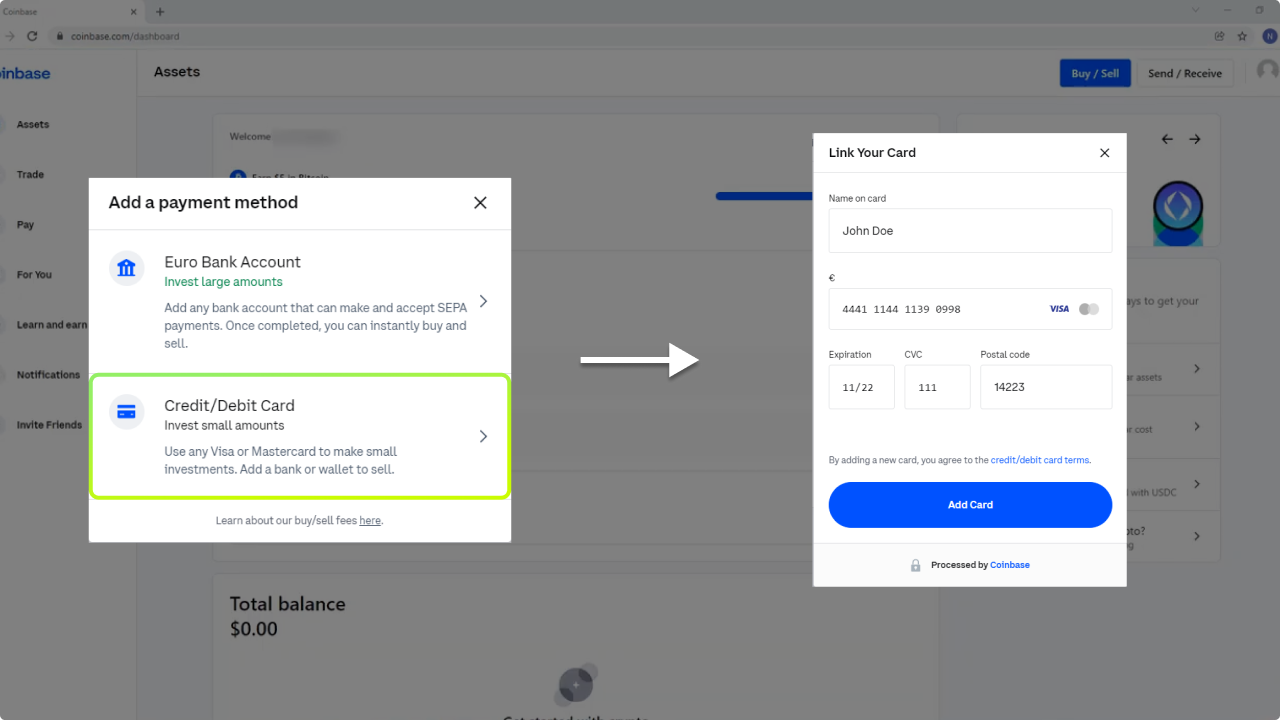Viewport: 1280px width, 720px height.
Task: Bookmark this page with star icon
Action: tap(1242, 36)
